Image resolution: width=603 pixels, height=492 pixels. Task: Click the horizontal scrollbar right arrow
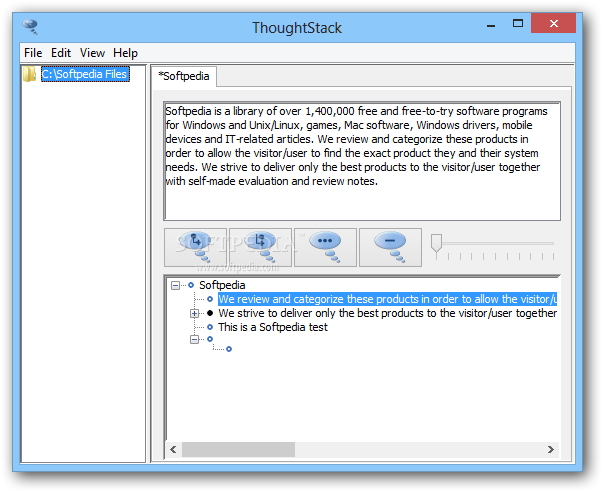click(551, 449)
